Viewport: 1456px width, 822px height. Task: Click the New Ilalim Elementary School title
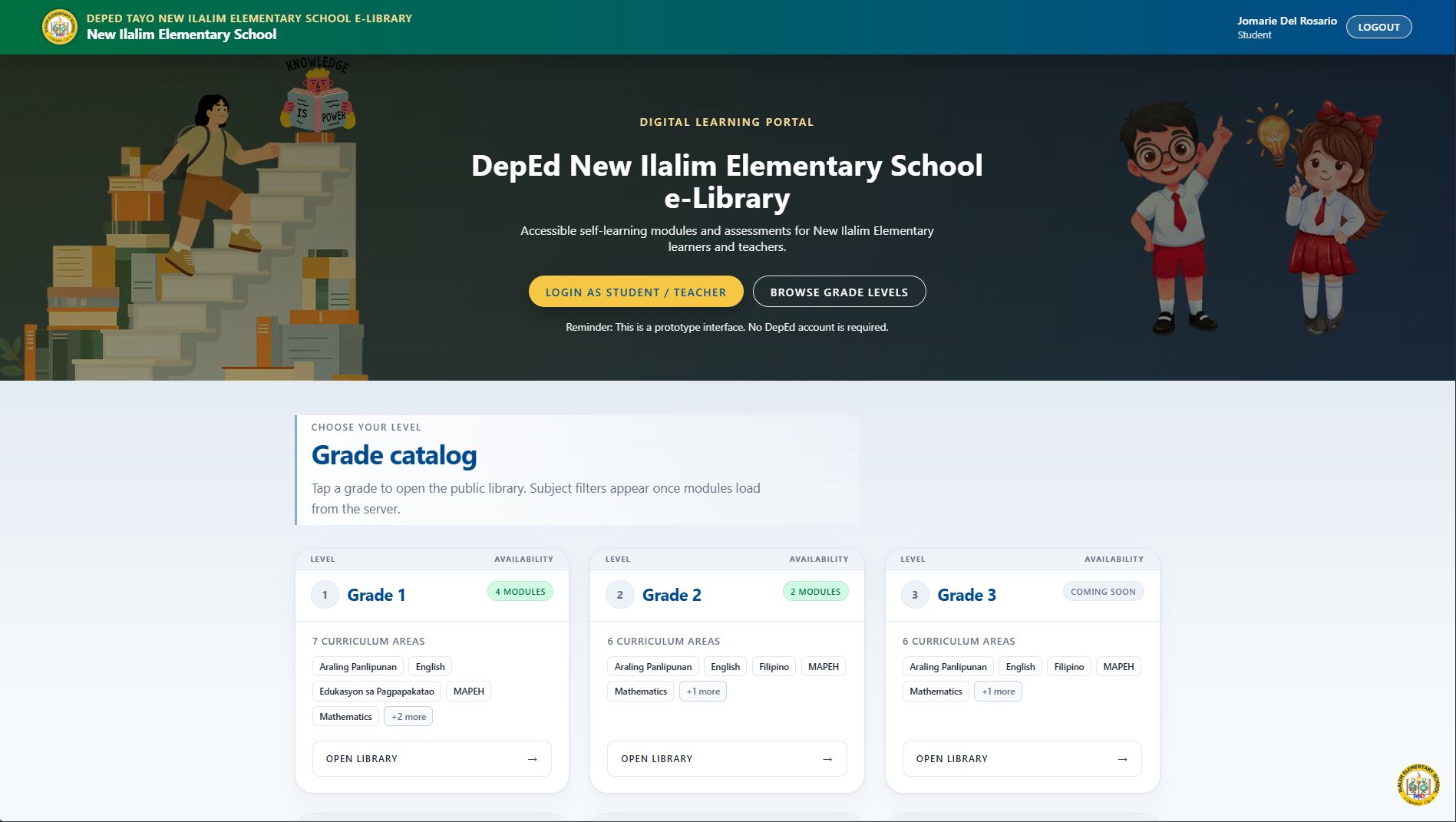coord(182,35)
